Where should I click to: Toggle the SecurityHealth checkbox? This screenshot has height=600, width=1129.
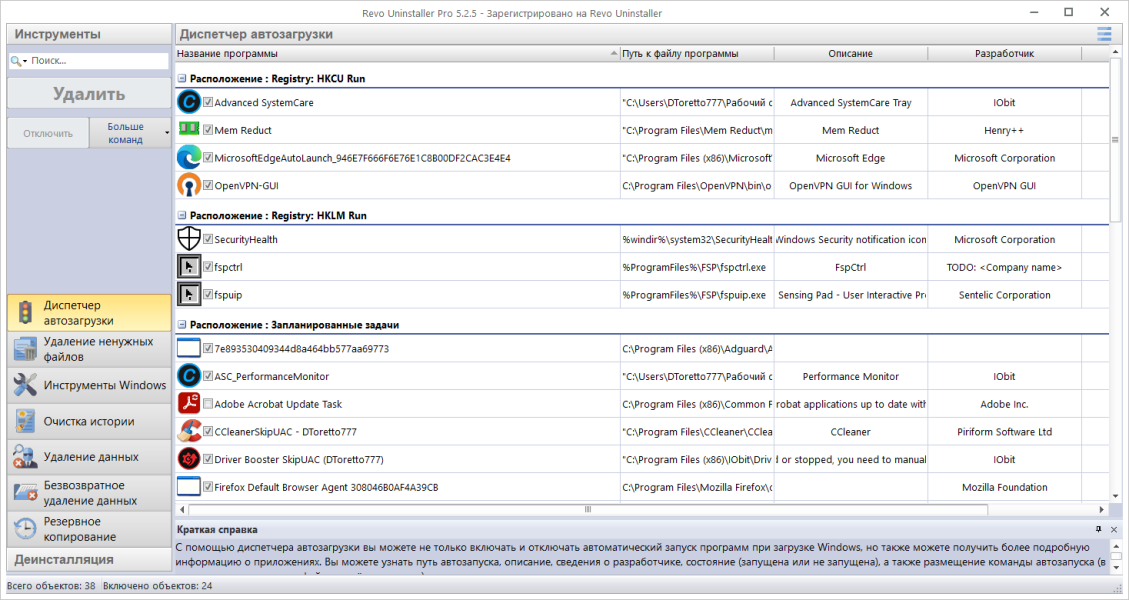[208, 239]
